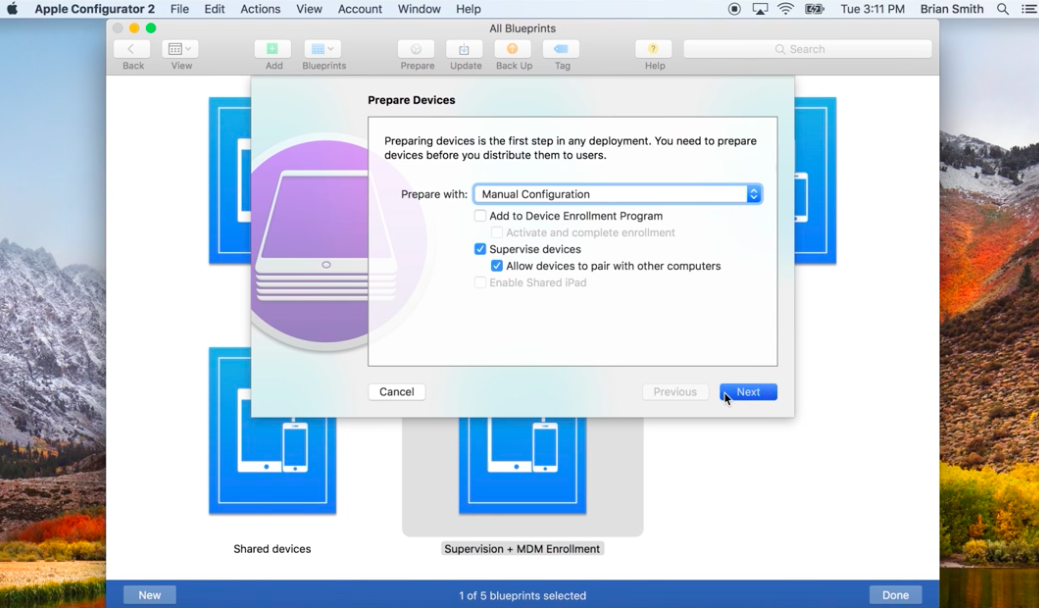
Task: Click the Update toolbar icon
Action: pyautogui.click(x=465, y=49)
